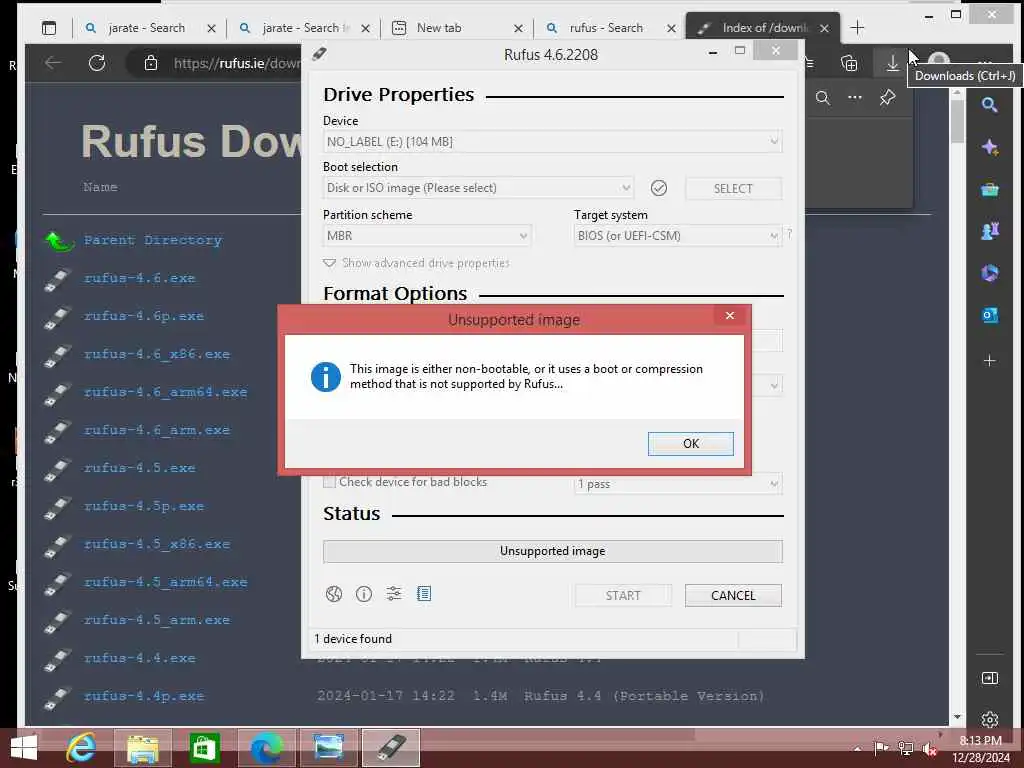Open the rufus-4.6.exe download link
The image size is (1024, 768).
140,278
